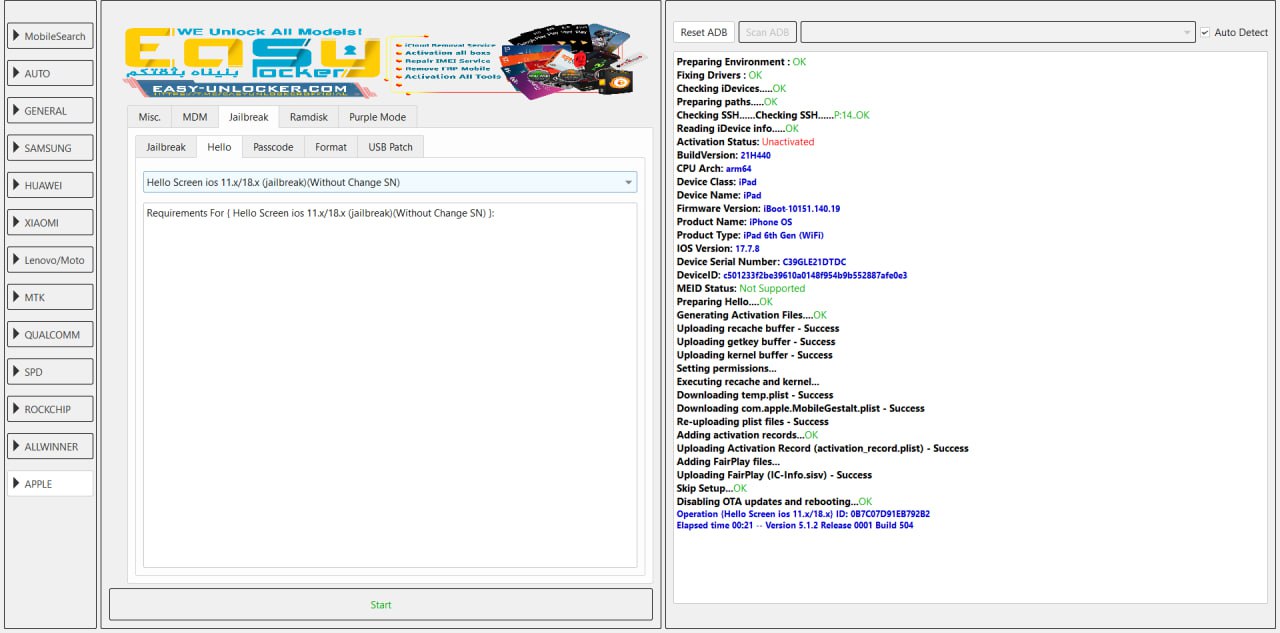
Task: Click the Uploading Activation Record Success line
Action: click(822, 448)
